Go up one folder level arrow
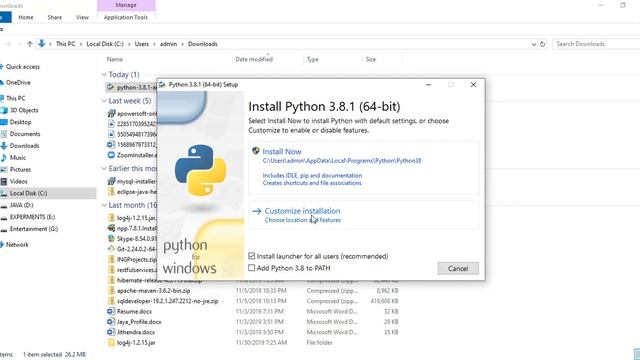This screenshot has height=360, width=640. click(x=29, y=44)
